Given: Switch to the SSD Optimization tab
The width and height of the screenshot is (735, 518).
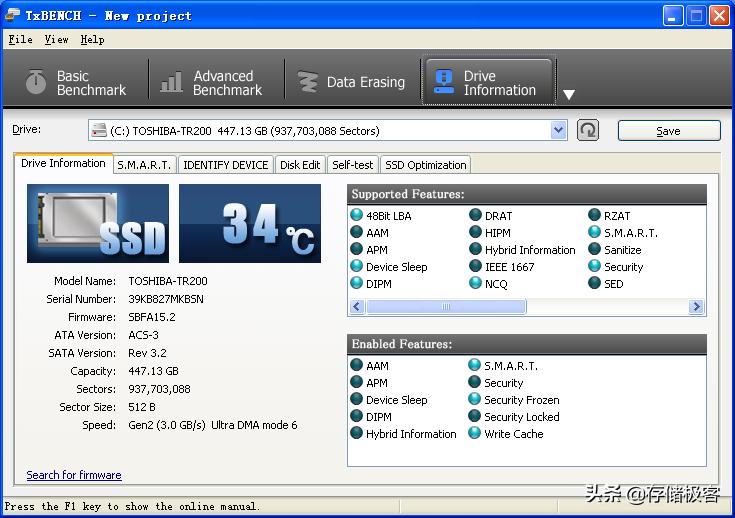Looking at the screenshot, I should 425,165.
